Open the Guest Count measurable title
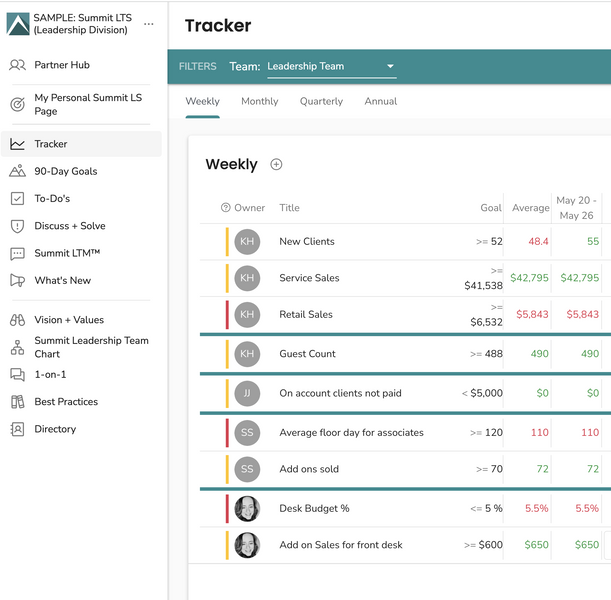Viewport: 611px width, 600px height. [307, 354]
